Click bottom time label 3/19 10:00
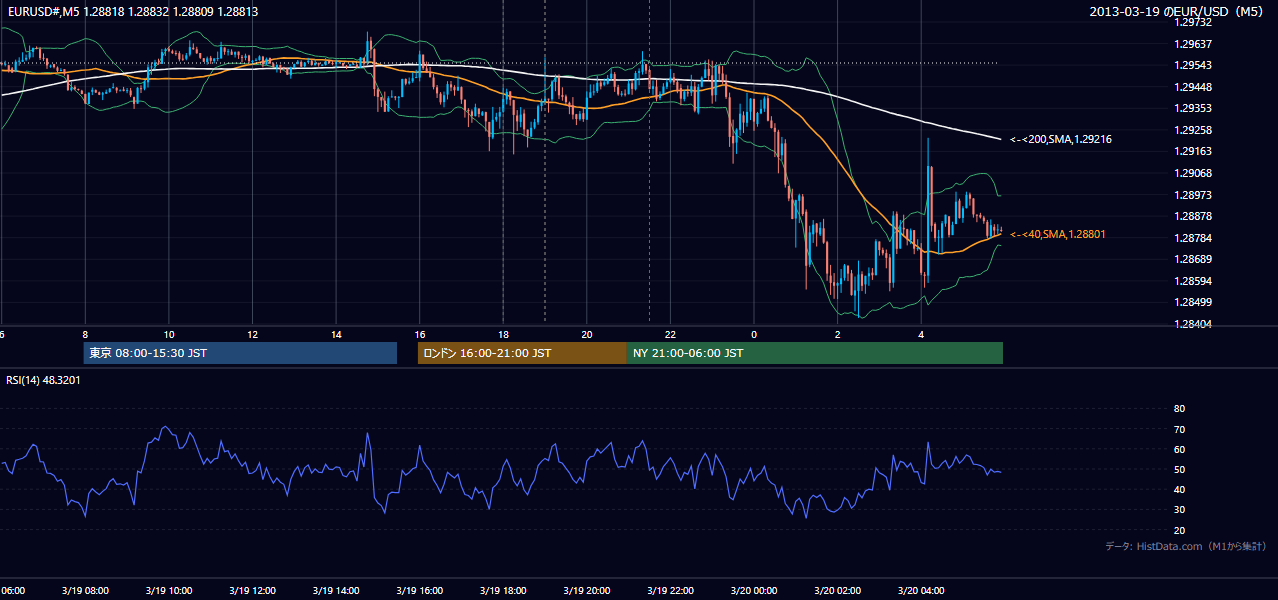Image resolution: width=1278 pixels, height=600 pixels. click(168, 591)
